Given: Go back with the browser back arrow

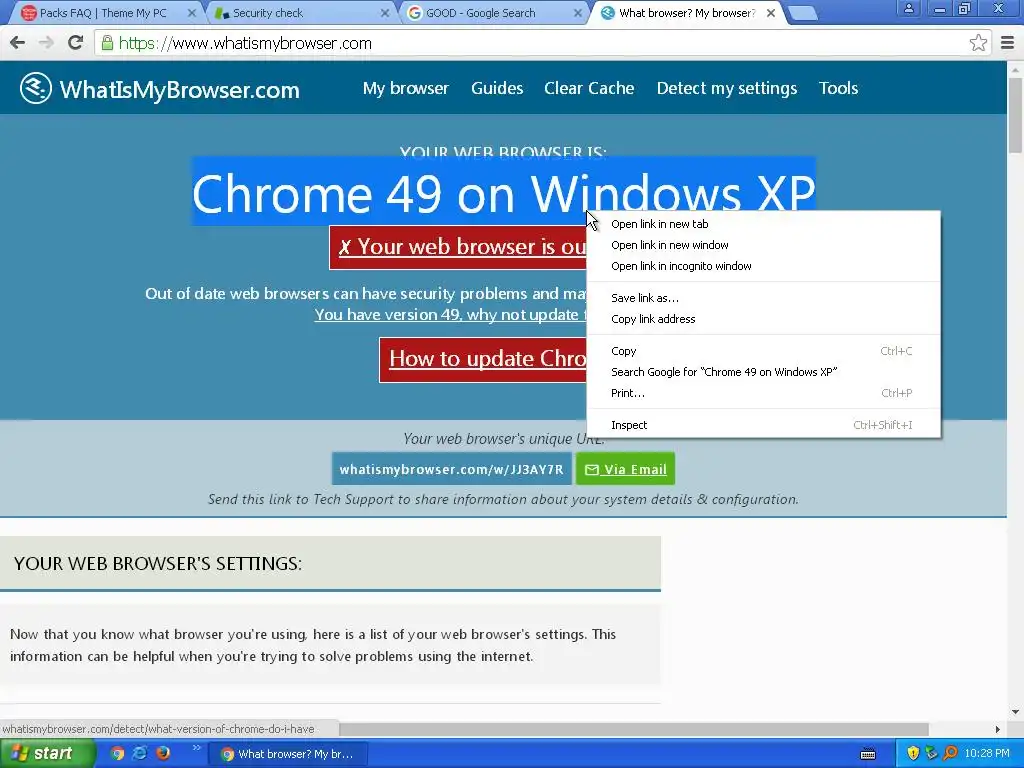Looking at the screenshot, I should click(18, 43).
